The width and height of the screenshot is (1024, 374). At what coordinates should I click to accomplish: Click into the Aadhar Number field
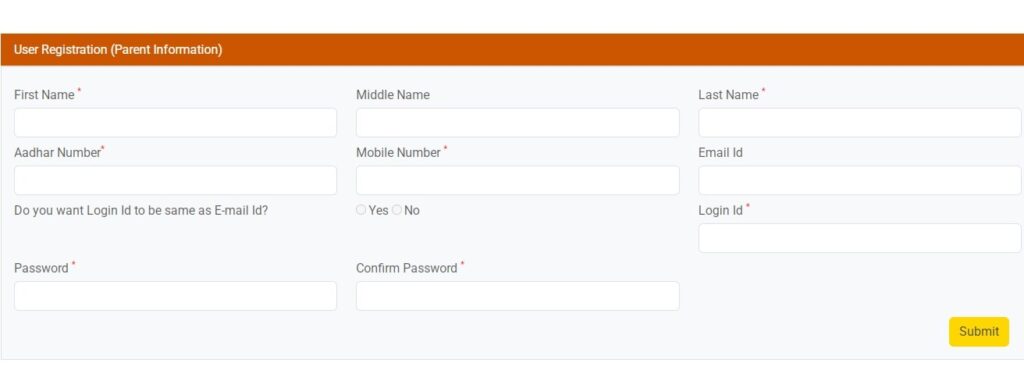point(175,180)
